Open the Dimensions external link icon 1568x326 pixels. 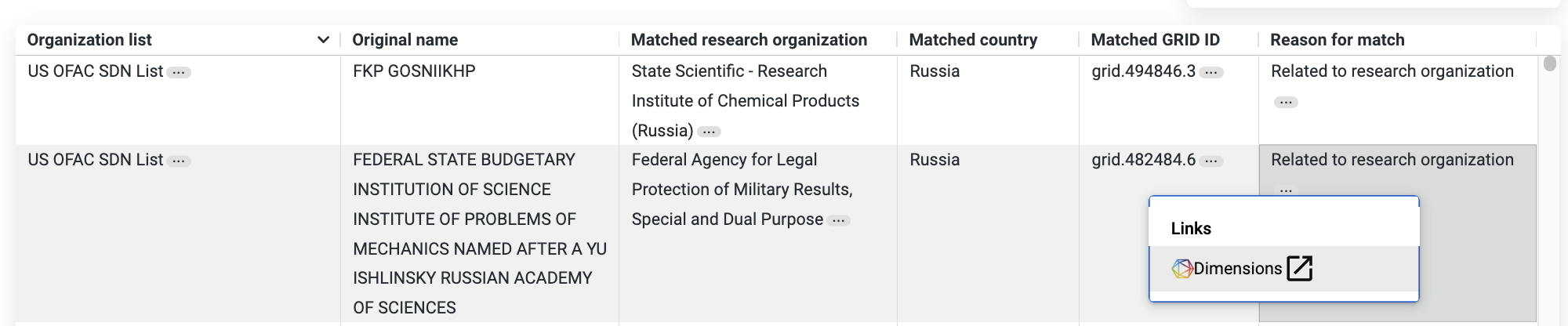[1299, 268]
